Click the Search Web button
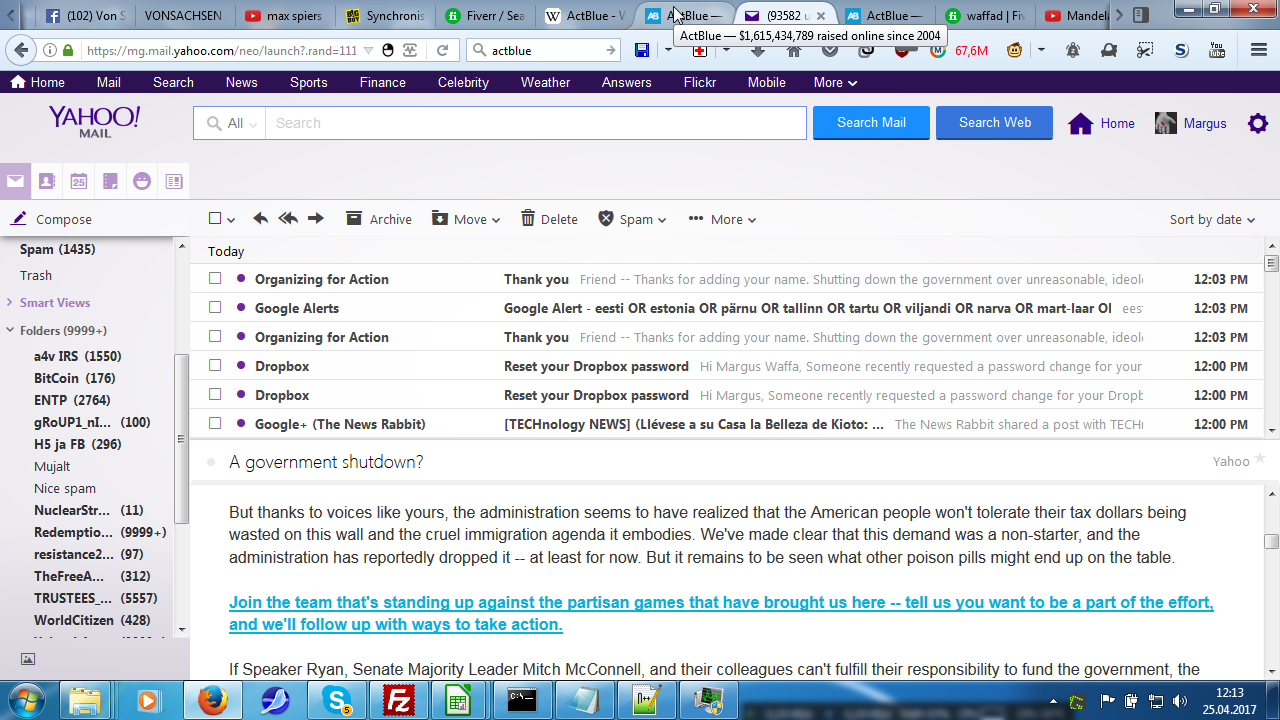 point(994,123)
